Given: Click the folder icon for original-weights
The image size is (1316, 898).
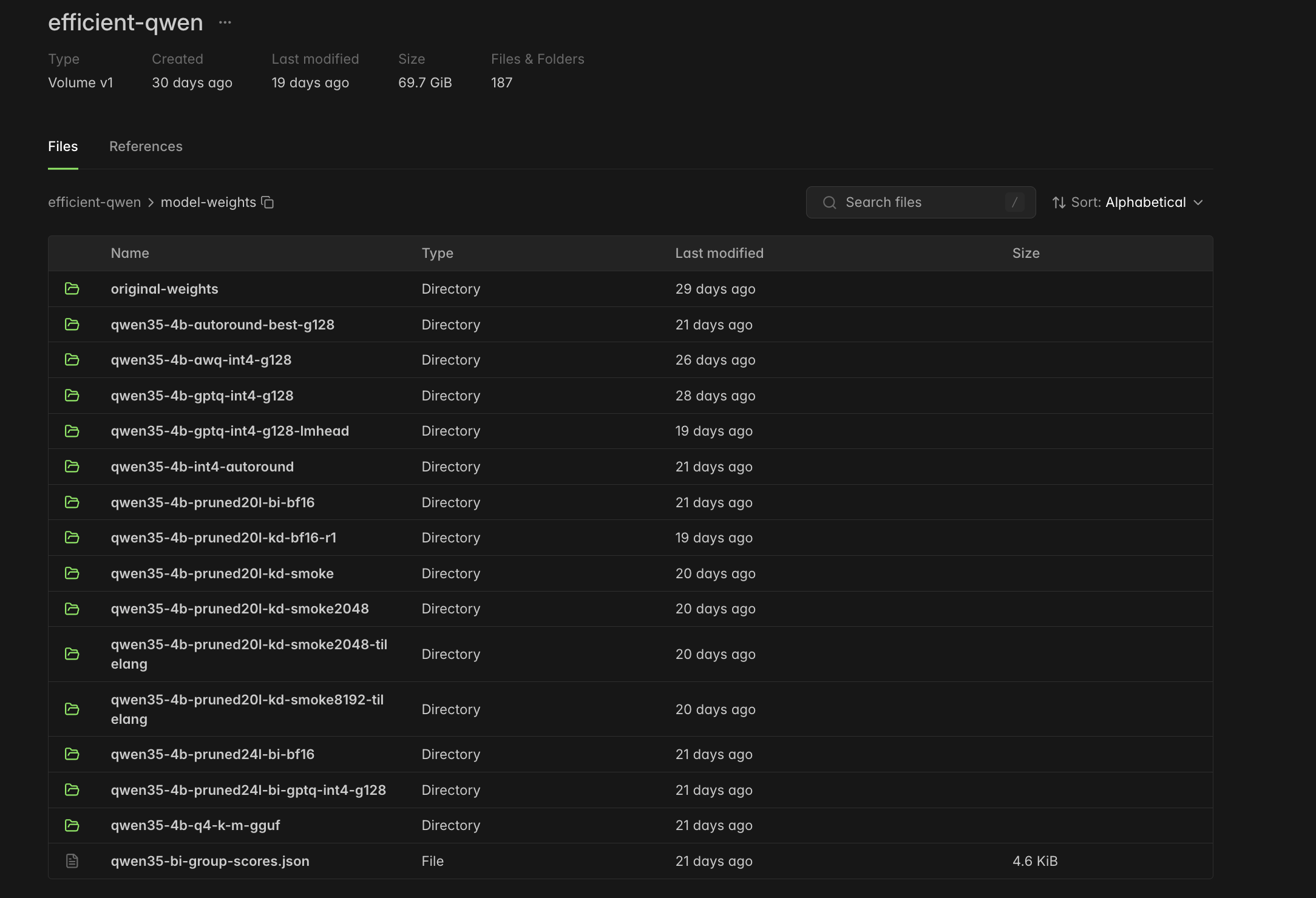Looking at the screenshot, I should pyautogui.click(x=72, y=289).
